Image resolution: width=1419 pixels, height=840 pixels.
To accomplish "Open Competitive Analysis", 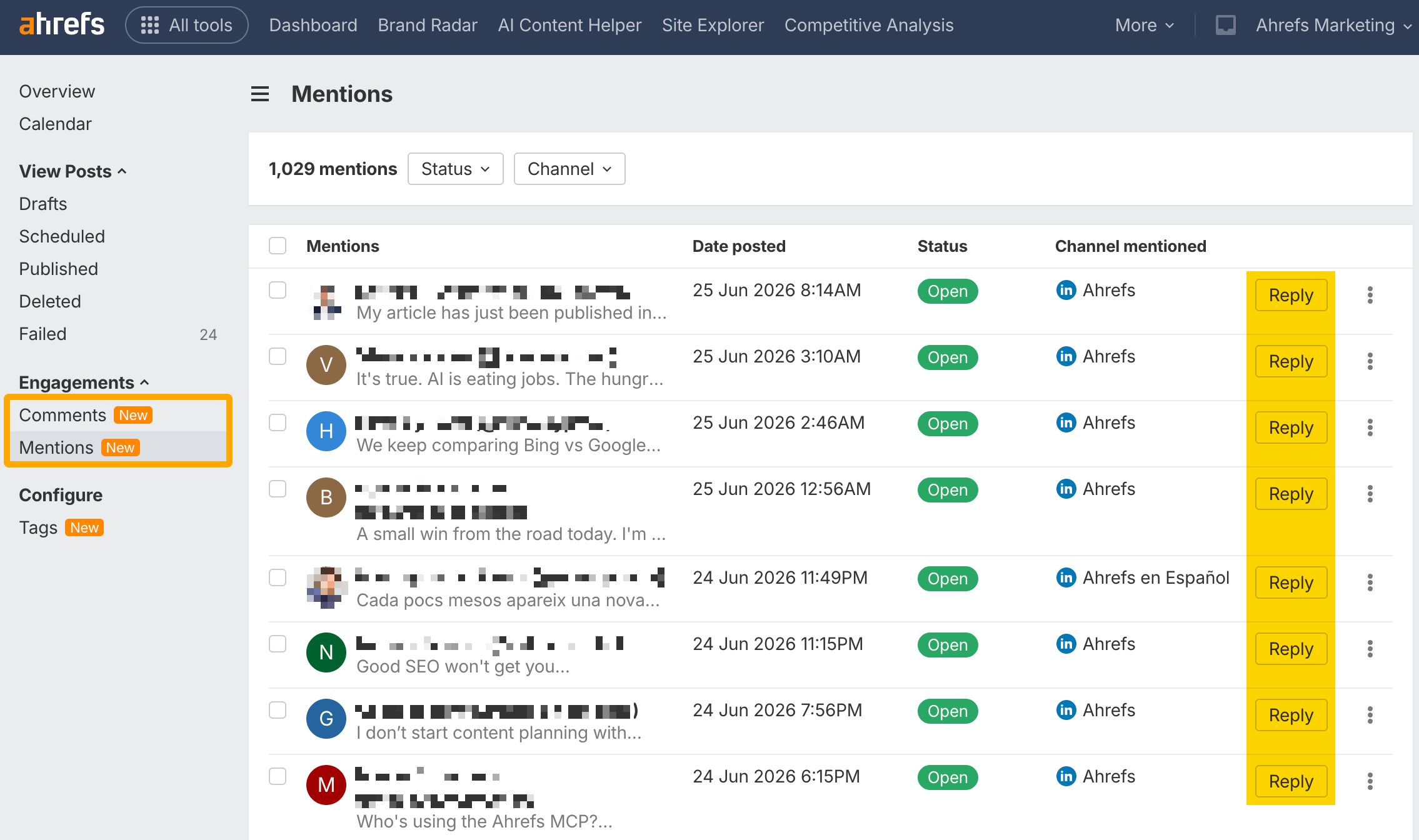I will tap(869, 25).
